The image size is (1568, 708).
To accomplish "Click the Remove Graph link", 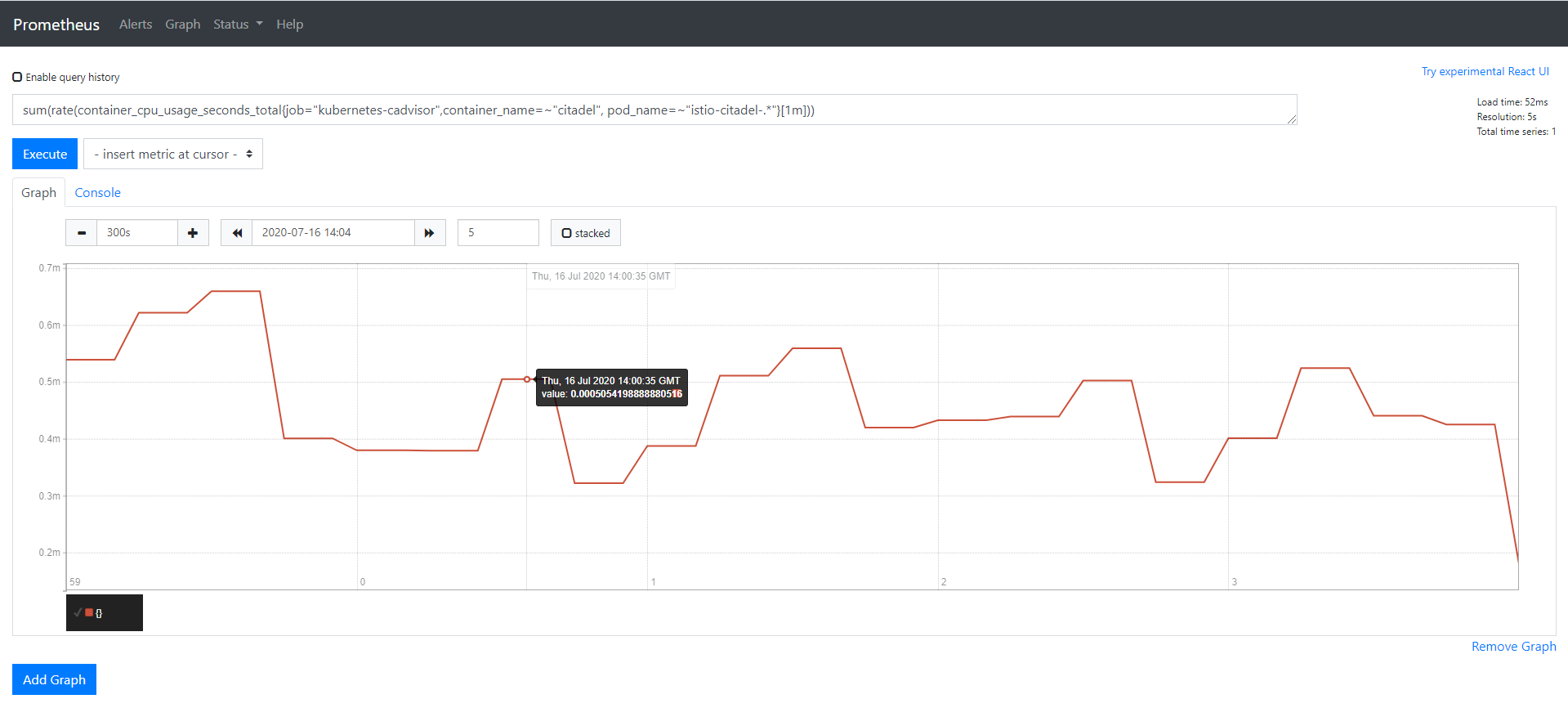I will (x=1513, y=646).
